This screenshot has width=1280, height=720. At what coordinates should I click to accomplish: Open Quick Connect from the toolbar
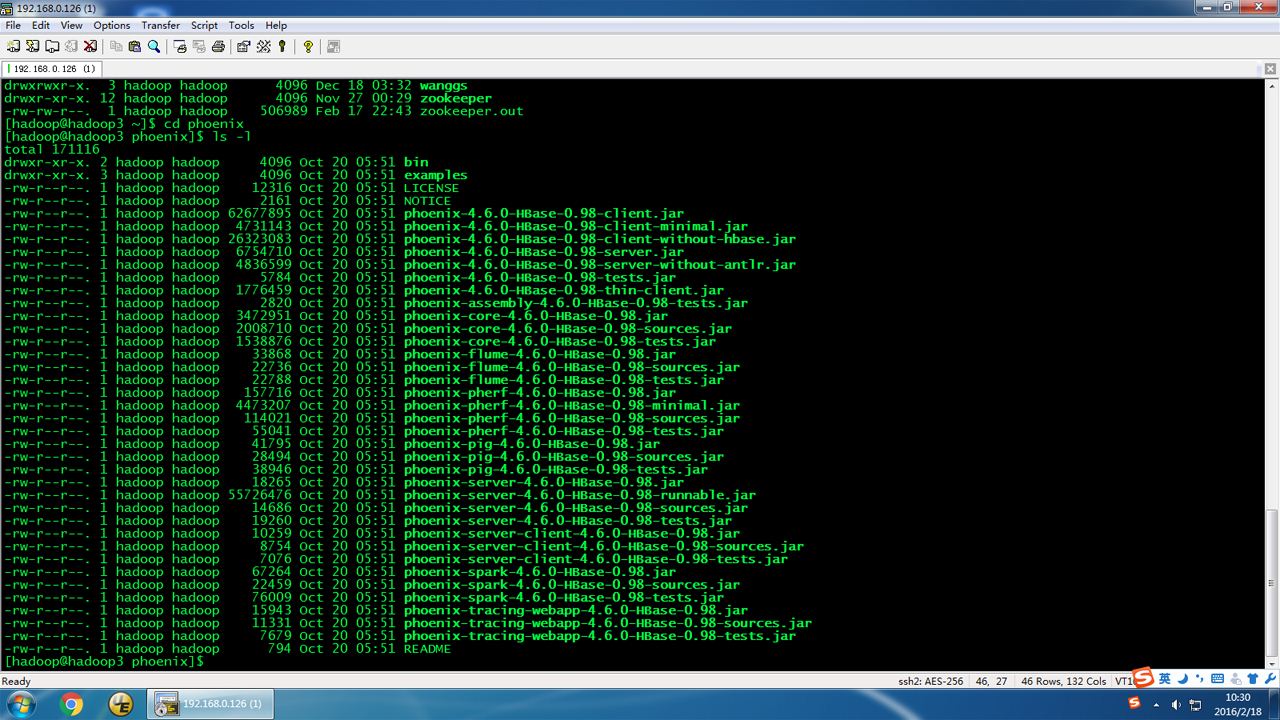pos(32,46)
